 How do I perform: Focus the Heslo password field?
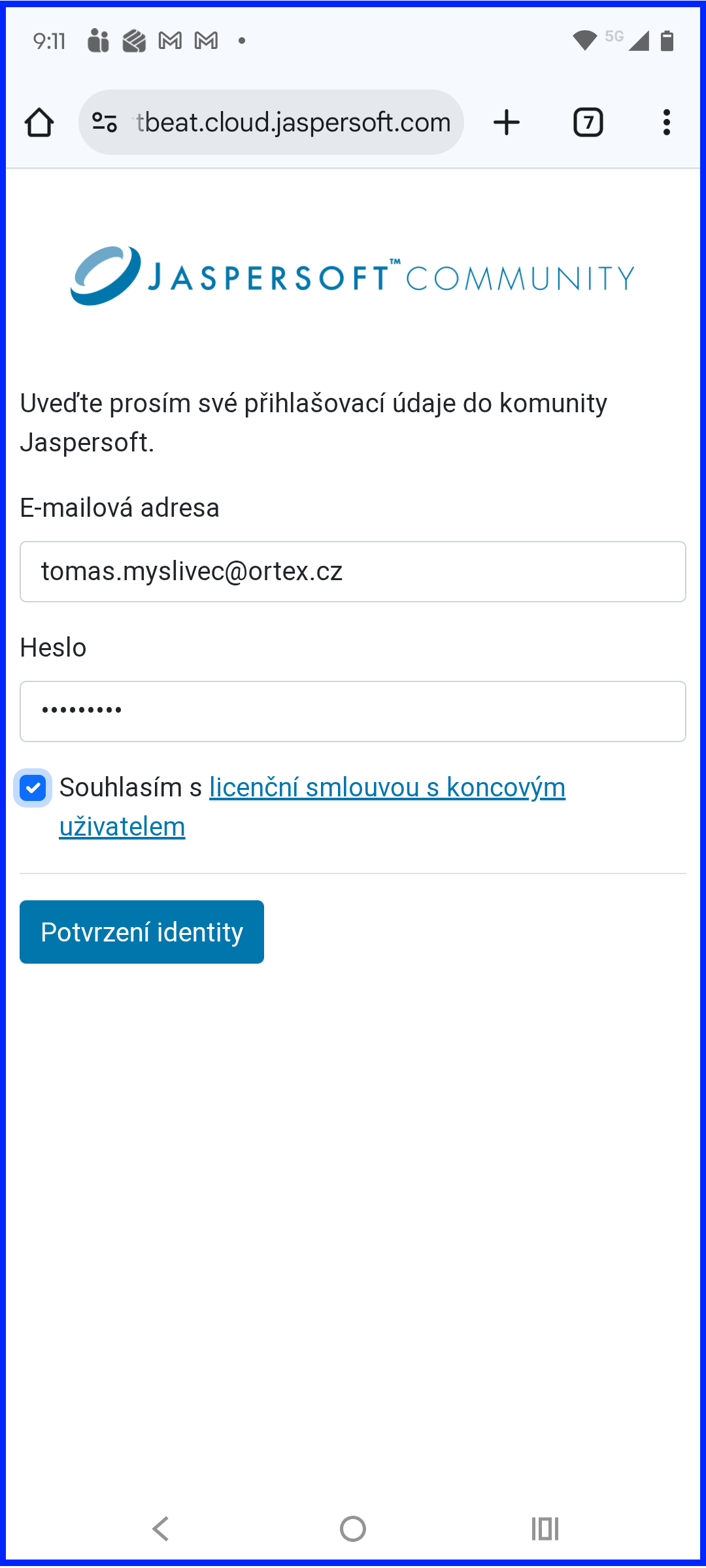tap(353, 711)
